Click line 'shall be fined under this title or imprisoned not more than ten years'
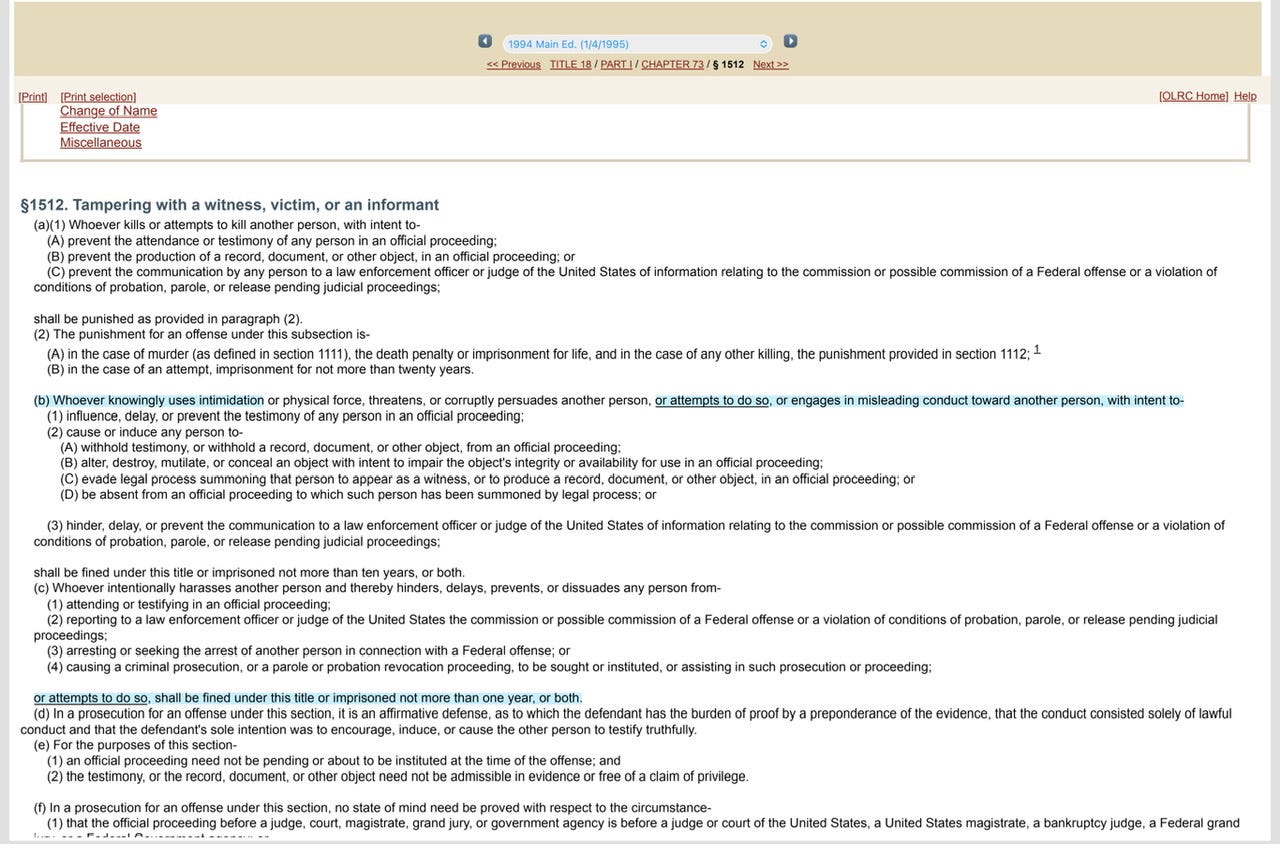1280x844 pixels. 249,573
